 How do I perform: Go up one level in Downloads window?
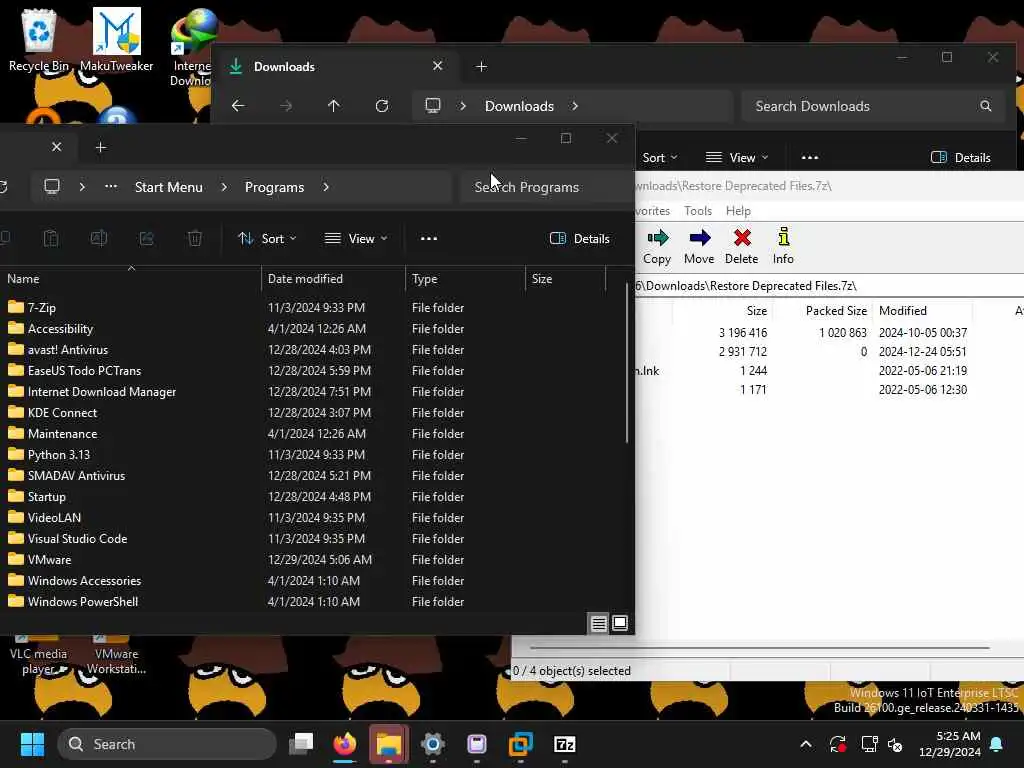[334, 106]
